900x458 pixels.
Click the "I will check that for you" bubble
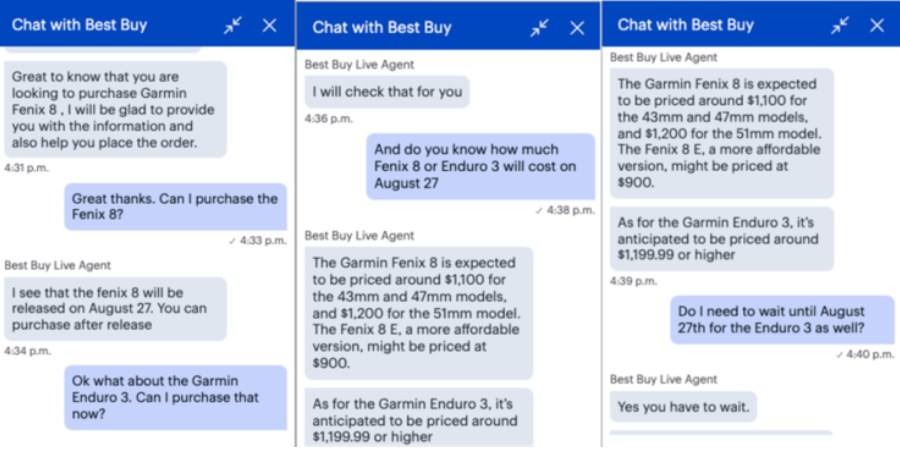coord(387,93)
